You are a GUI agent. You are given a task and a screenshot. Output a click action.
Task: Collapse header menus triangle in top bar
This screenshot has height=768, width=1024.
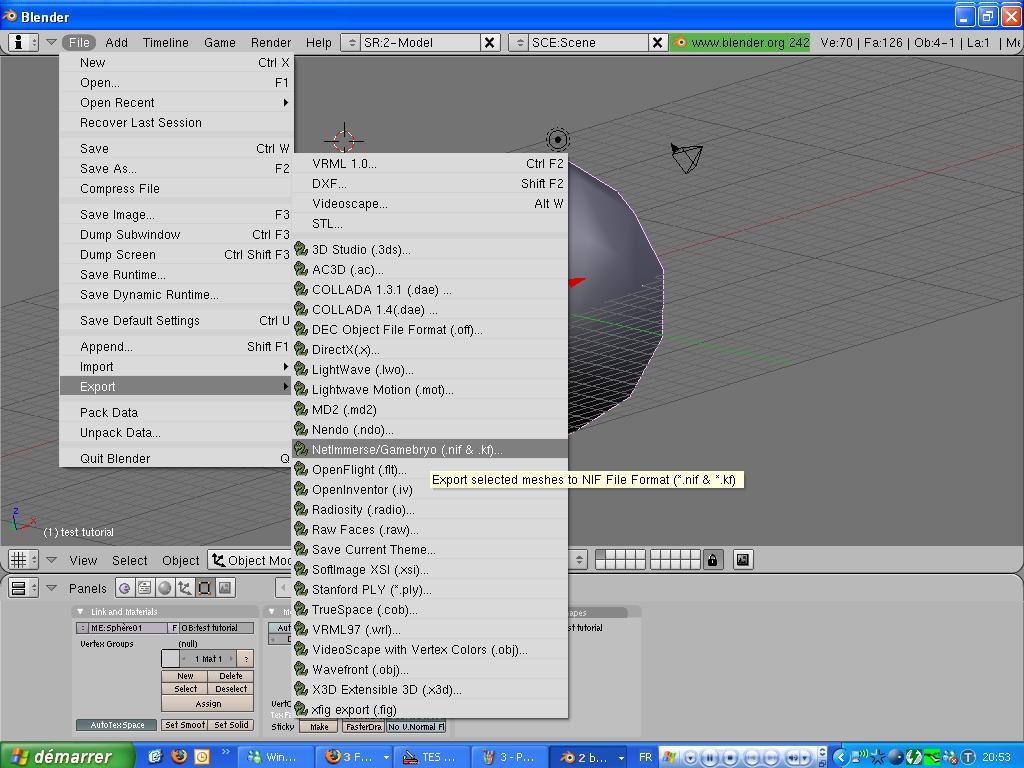tap(52, 42)
